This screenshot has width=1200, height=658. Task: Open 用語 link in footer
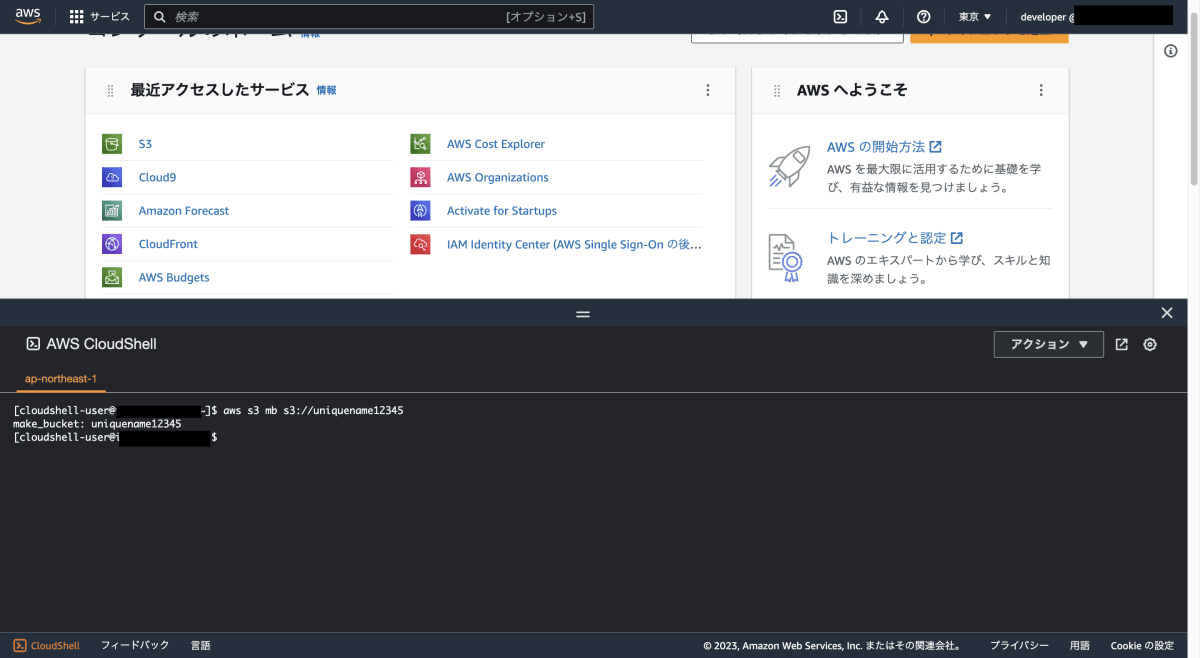[1080, 646]
